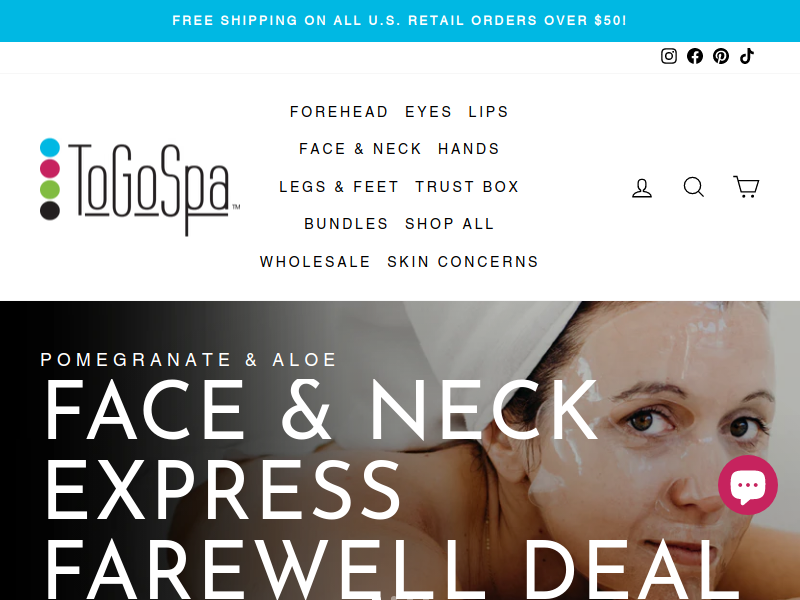Open the Pinterest social link icon
Viewport: 800px width, 600px height.
[720, 56]
